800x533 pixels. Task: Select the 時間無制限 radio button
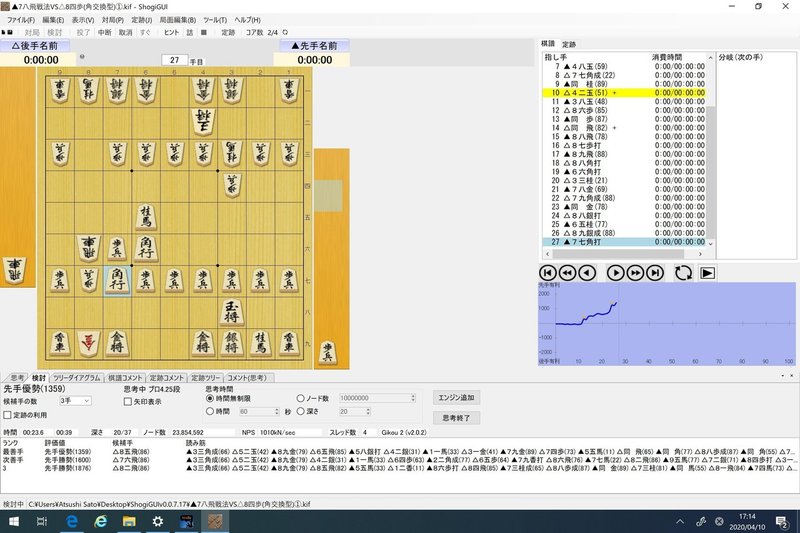tap(210, 398)
